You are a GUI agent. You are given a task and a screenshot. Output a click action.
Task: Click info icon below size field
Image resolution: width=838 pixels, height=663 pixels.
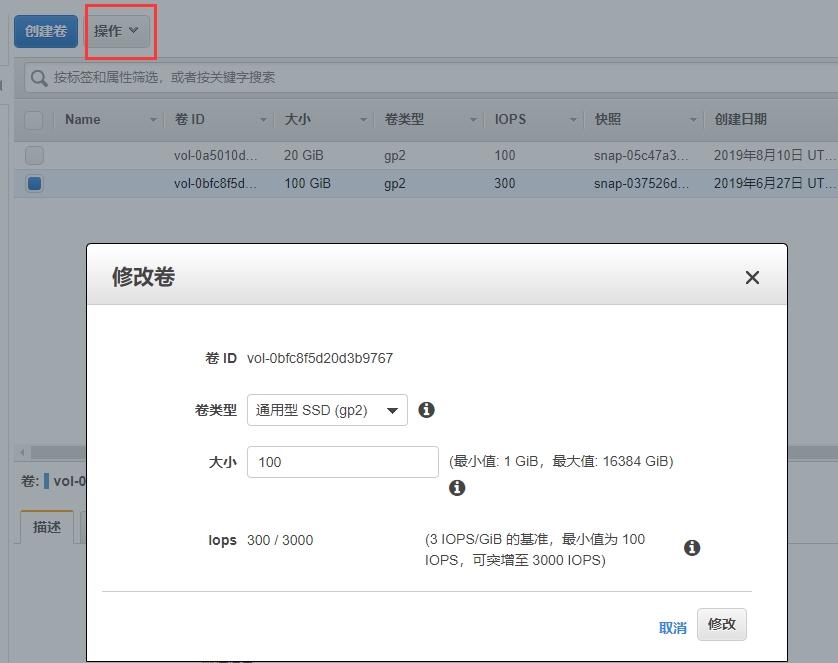(457, 488)
